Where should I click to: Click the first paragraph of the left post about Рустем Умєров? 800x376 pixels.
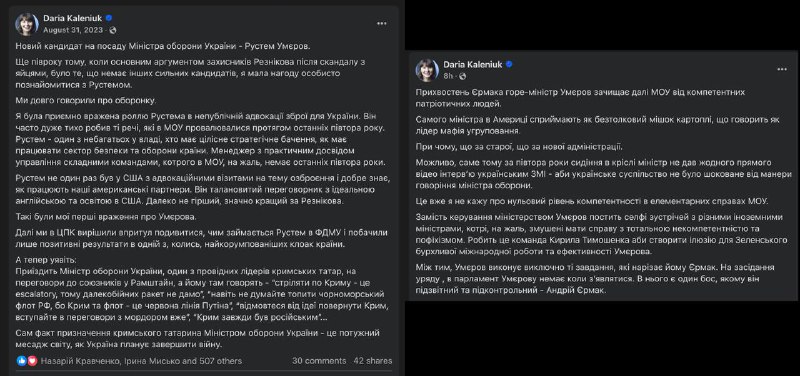(163, 46)
